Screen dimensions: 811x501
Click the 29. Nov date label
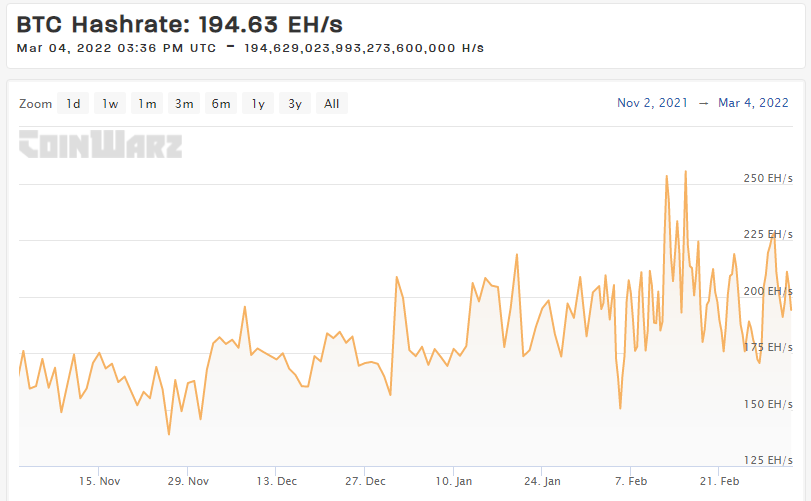(x=188, y=481)
